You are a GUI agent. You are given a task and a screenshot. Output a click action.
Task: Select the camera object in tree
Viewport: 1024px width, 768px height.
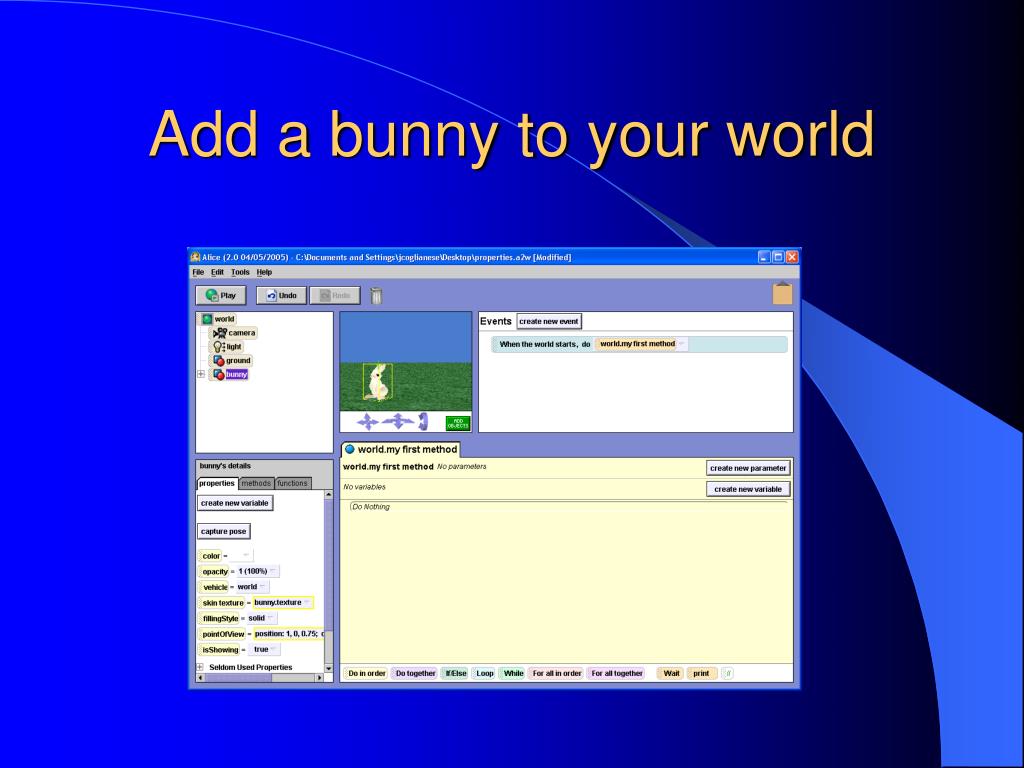pos(234,332)
